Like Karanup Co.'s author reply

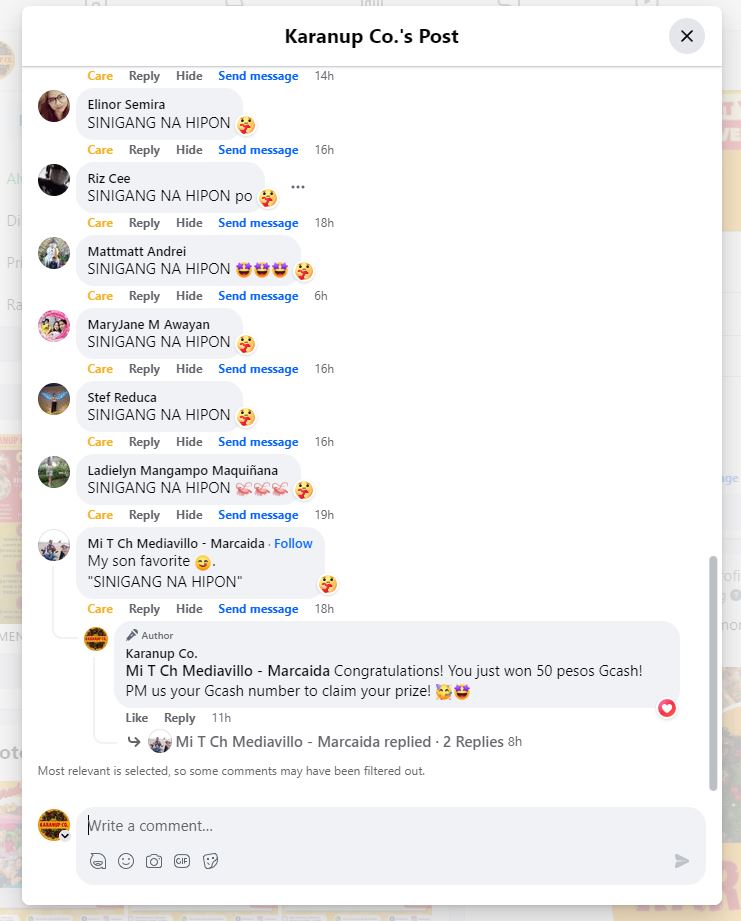(x=137, y=718)
